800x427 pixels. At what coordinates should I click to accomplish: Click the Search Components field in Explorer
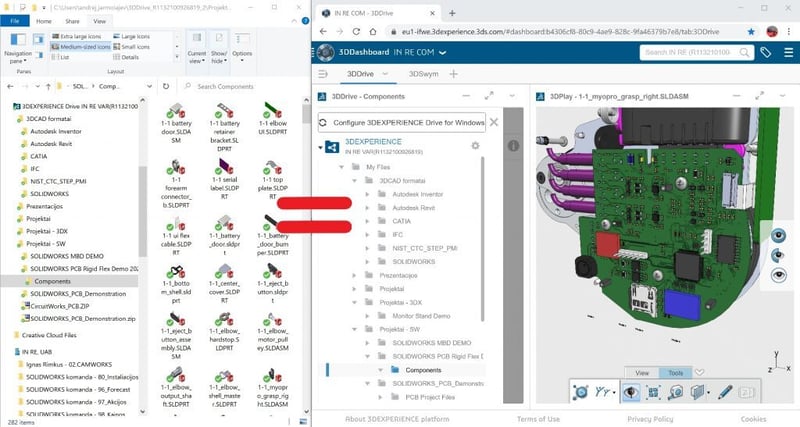(x=241, y=86)
